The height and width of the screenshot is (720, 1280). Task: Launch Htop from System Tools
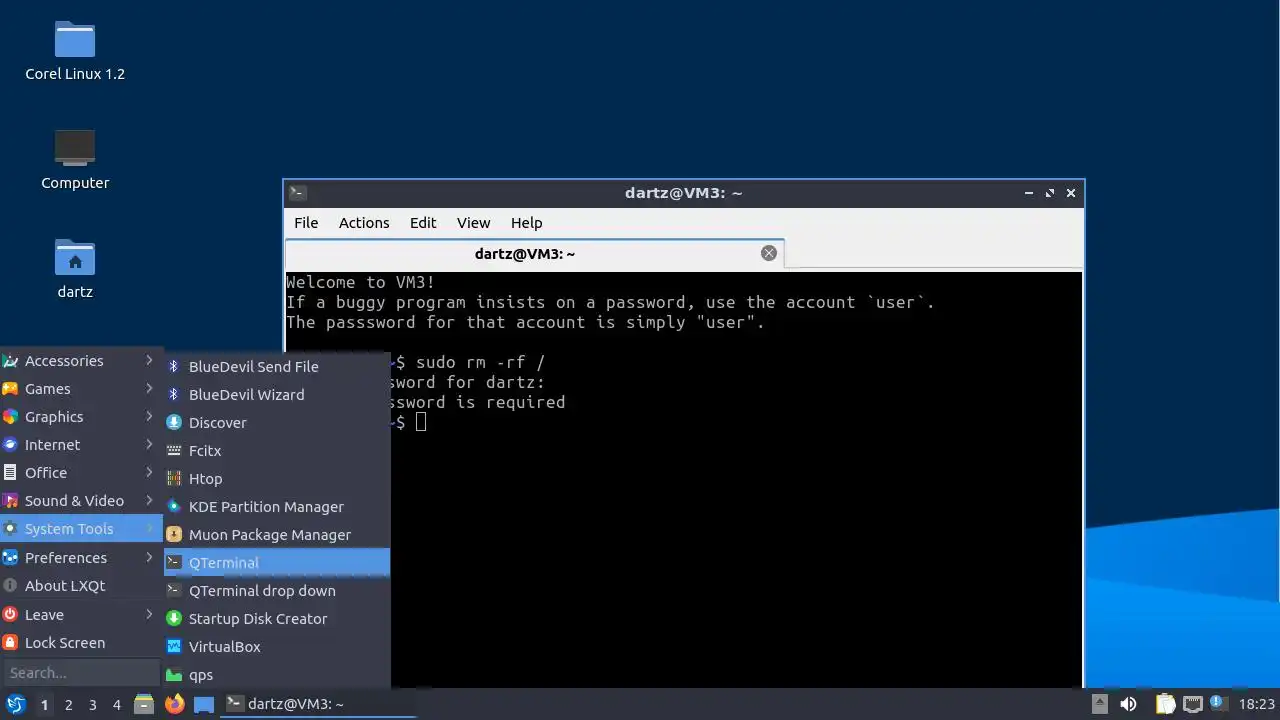[277, 479]
